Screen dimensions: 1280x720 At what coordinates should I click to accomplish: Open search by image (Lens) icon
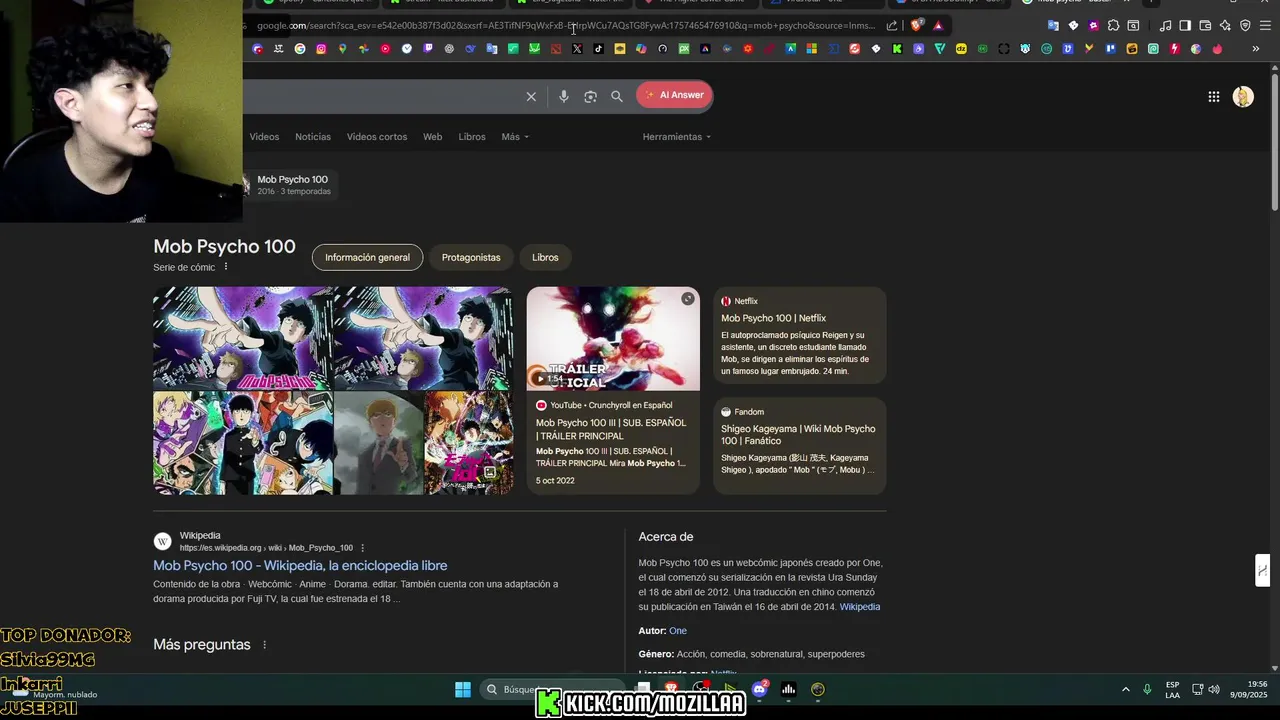tap(590, 96)
